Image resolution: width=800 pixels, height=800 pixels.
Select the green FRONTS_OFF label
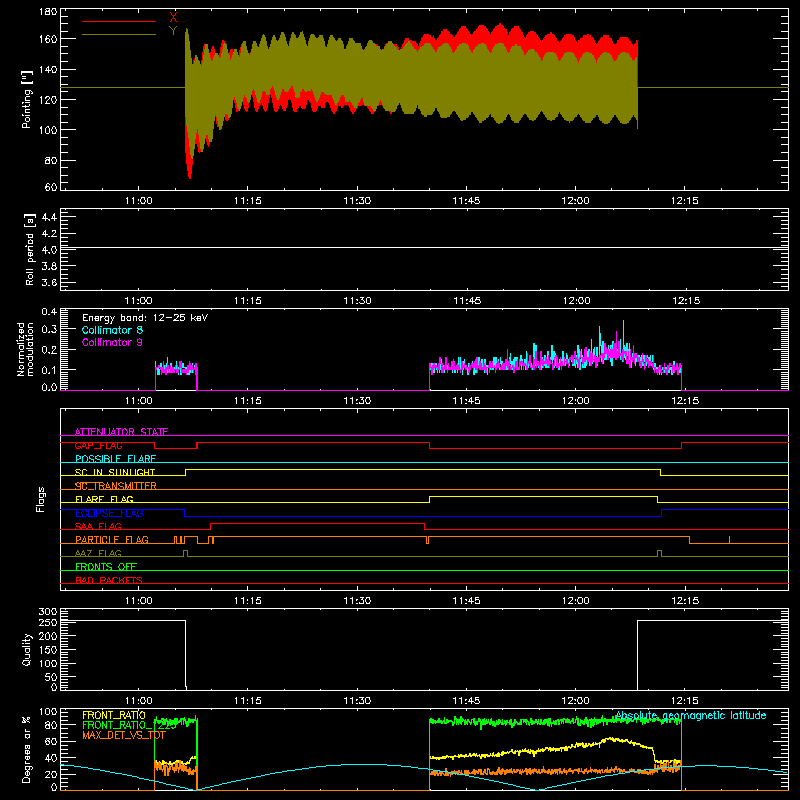click(x=106, y=566)
